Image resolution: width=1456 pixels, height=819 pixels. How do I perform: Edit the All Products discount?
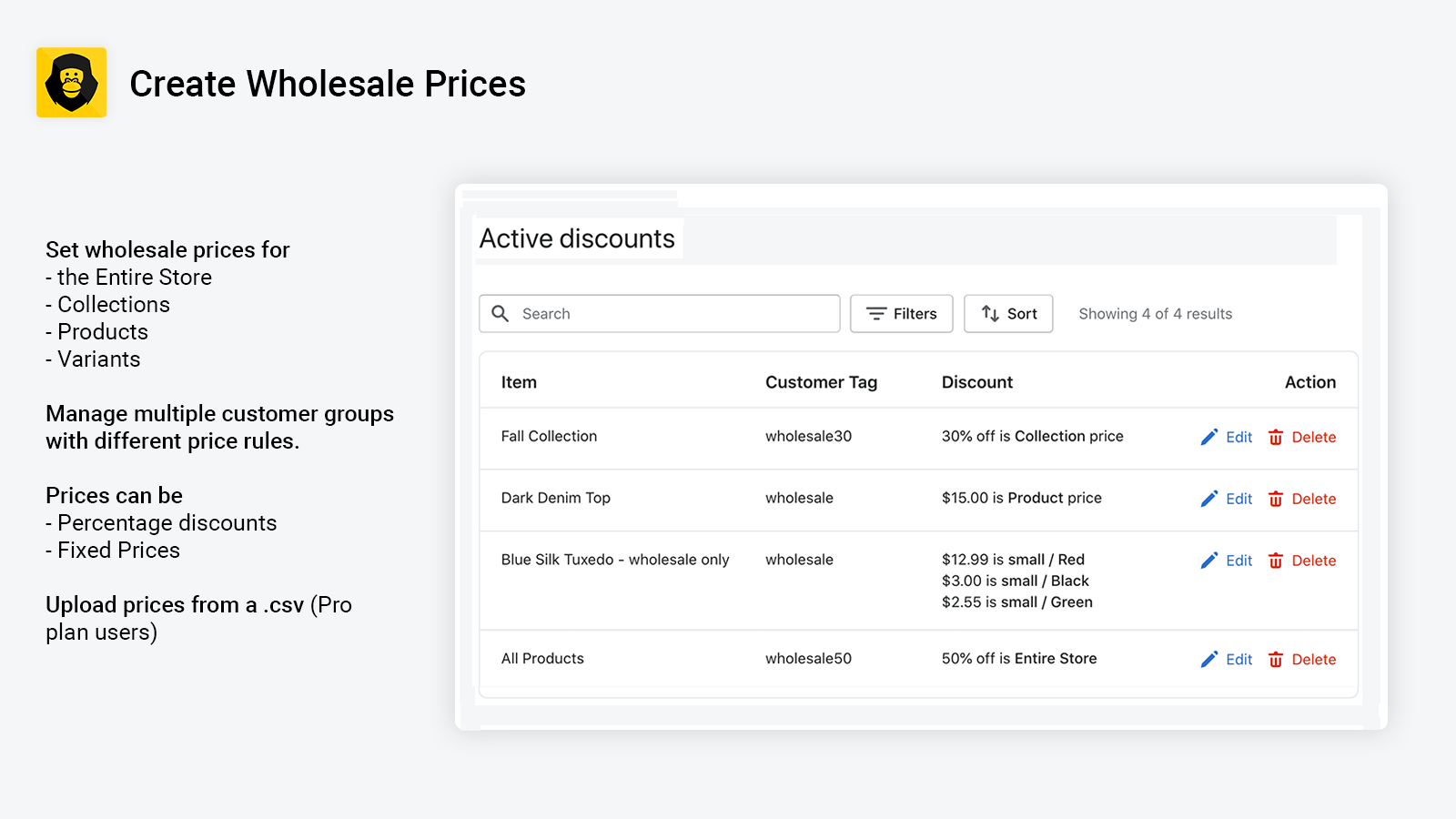pyautogui.click(x=1238, y=660)
